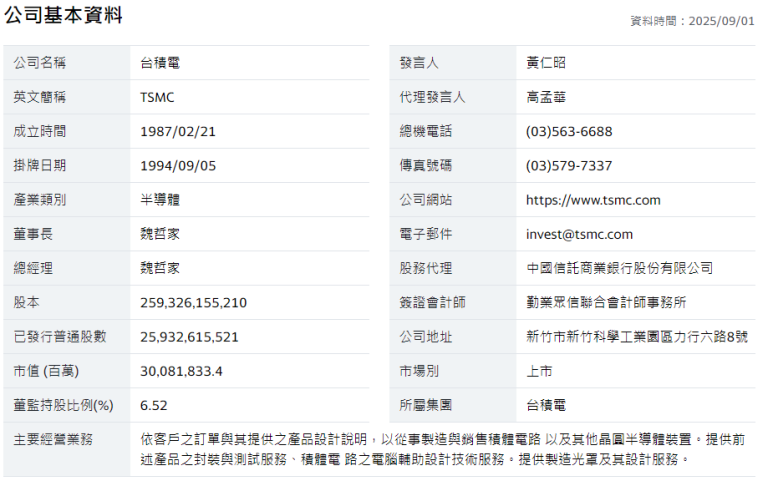Select the market cap 30,081,833.4
The image size is (768, 481).
pyautogui.click(x=181, y=371)
